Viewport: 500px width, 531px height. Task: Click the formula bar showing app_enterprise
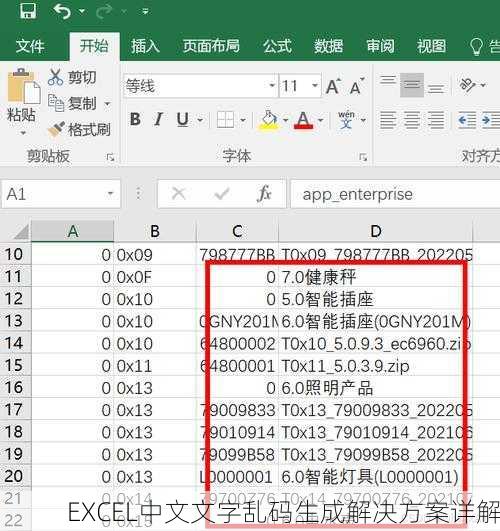(395, 194)
